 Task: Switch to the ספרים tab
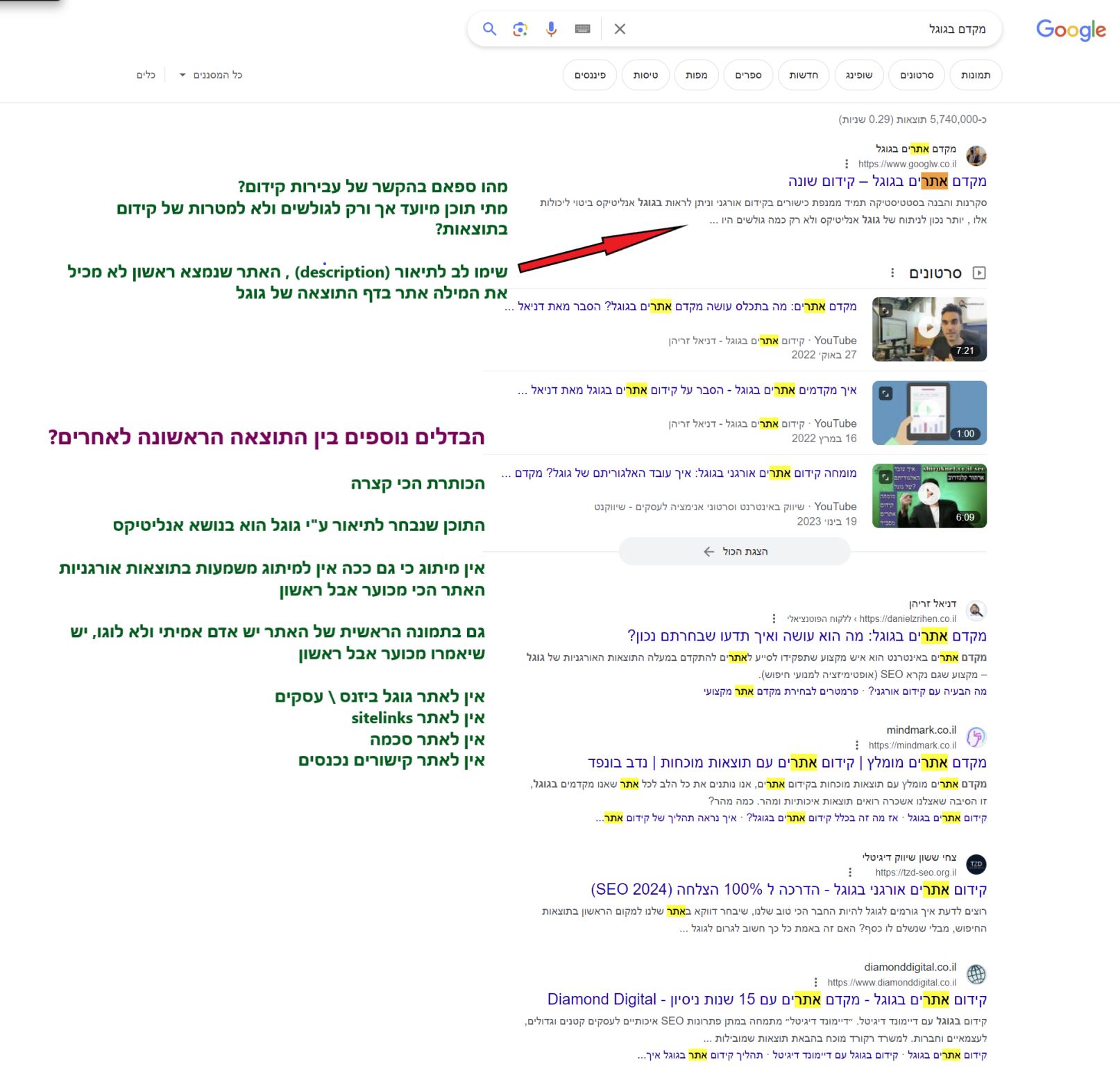point(748,75)
